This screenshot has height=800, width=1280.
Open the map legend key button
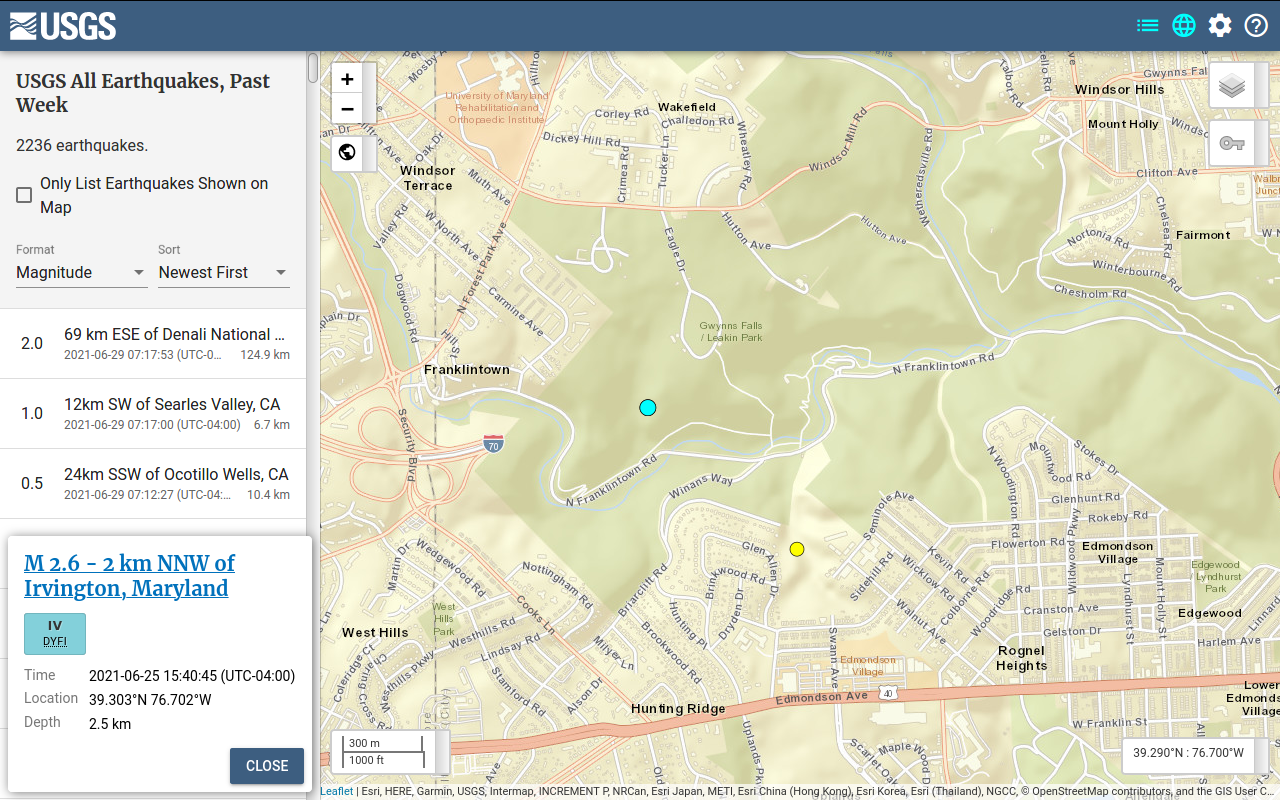tap(1232, 143)
